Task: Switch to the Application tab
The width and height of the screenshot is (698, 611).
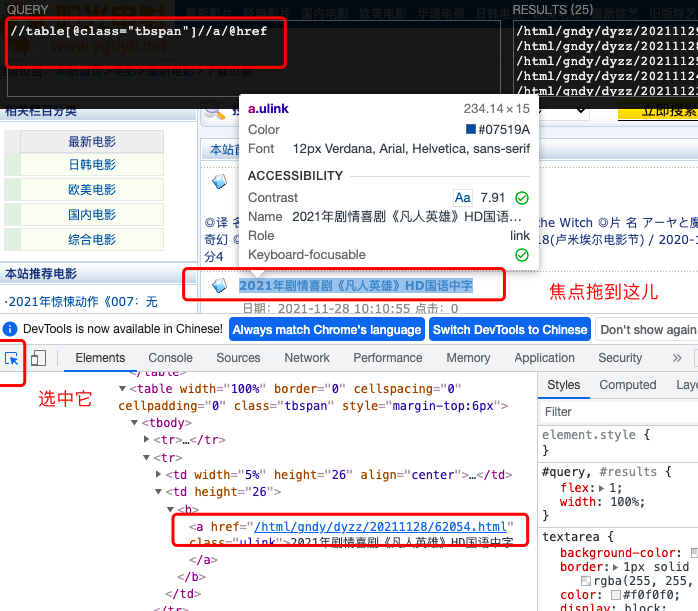Action: (544, 358)
